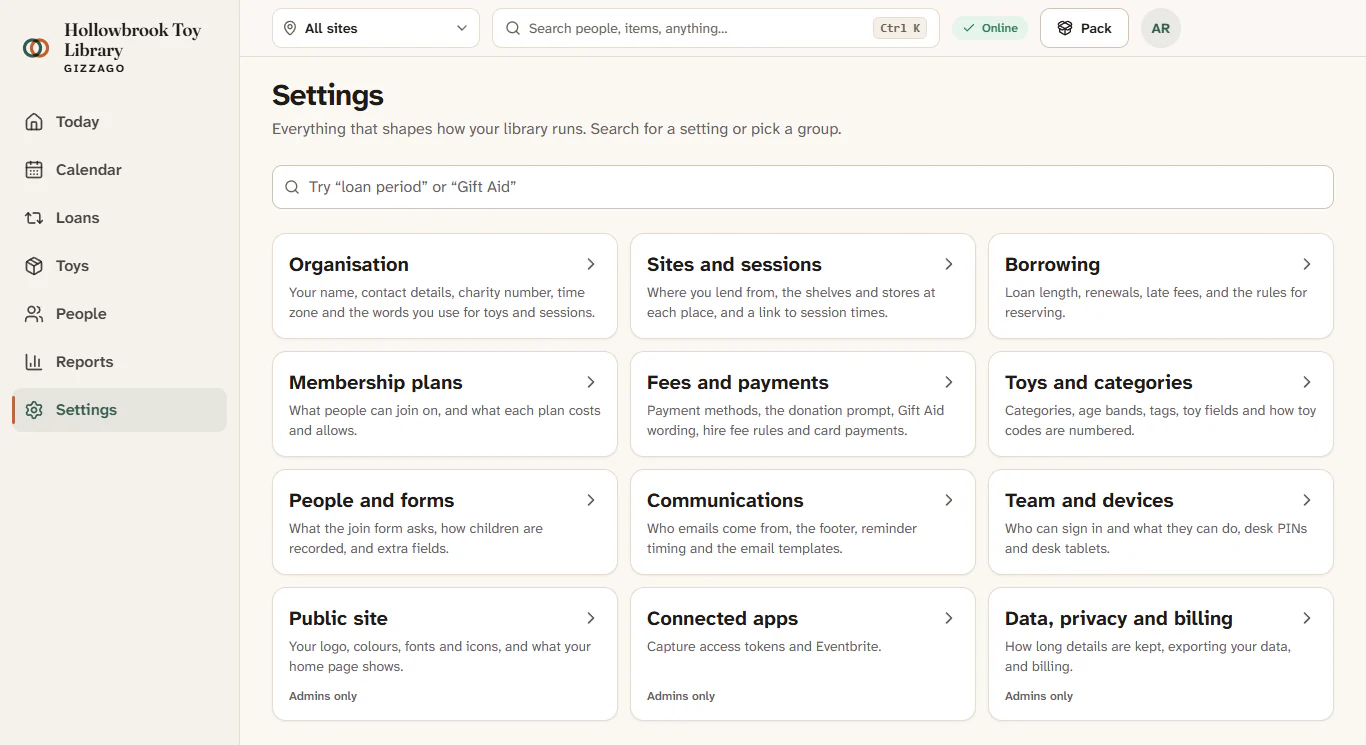Click the global search input field
This screenshot has width=1366, height=745.
point(716,28)
